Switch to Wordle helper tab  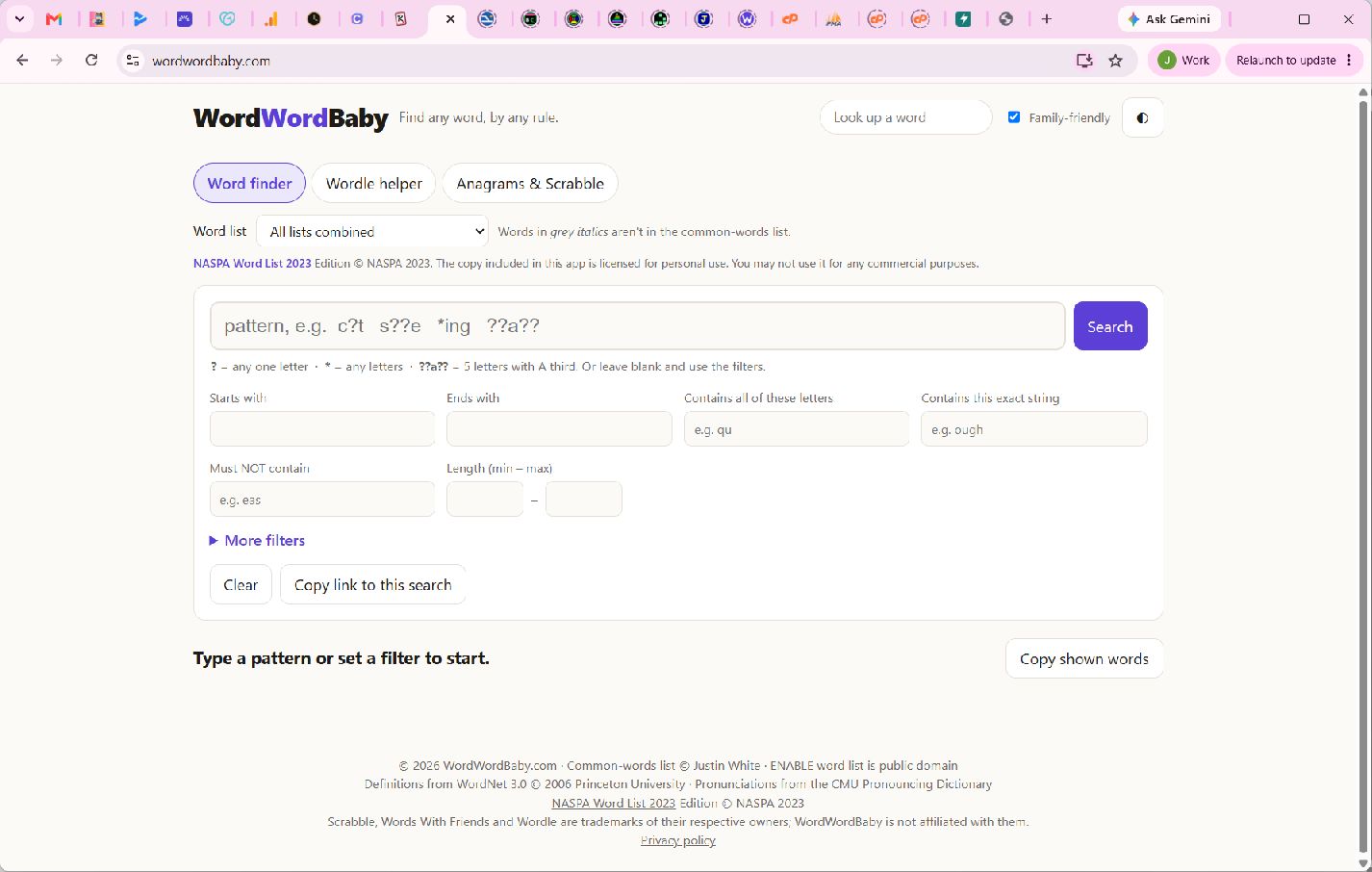pyautogui.click(x=373, y=183)
